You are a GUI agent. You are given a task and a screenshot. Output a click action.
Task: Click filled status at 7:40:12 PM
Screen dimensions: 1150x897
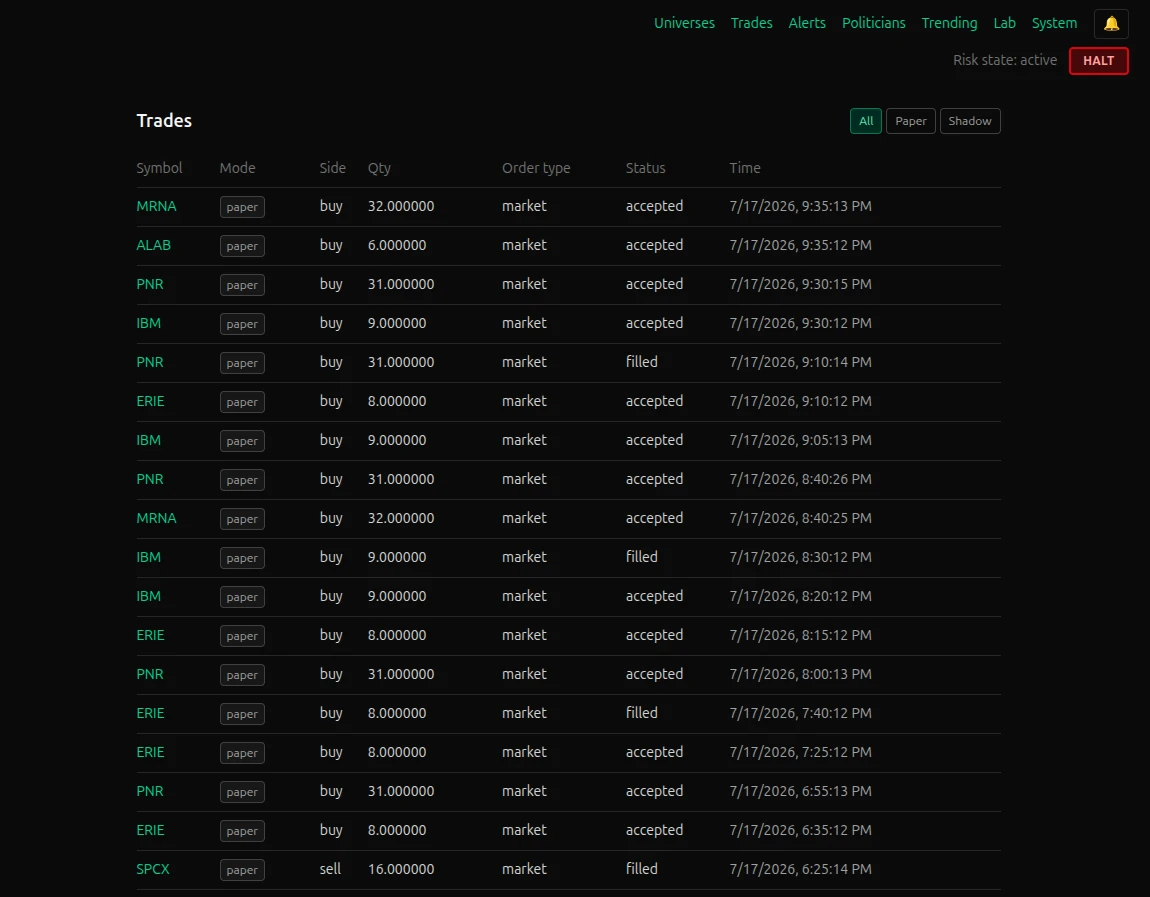(642, 713)
